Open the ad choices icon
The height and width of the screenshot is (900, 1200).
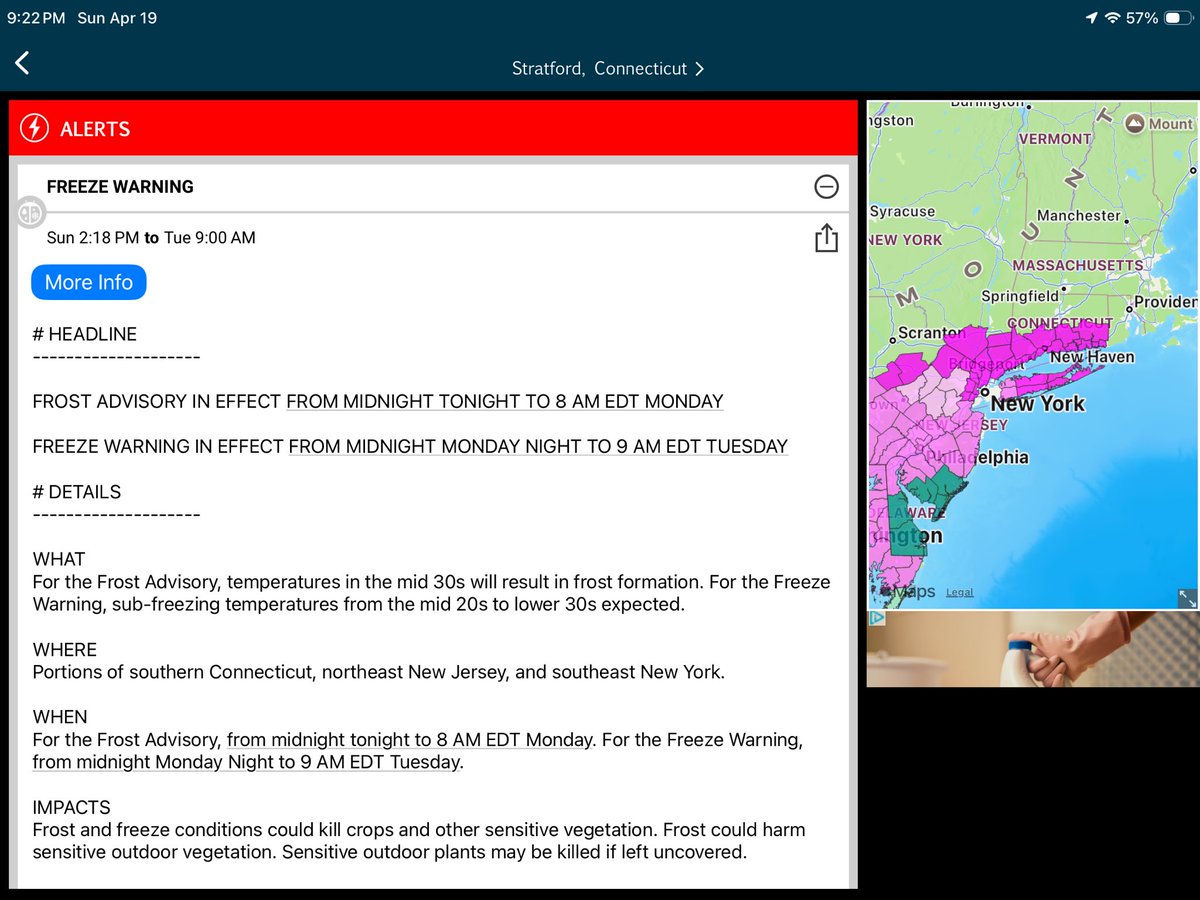click(876, 618)
